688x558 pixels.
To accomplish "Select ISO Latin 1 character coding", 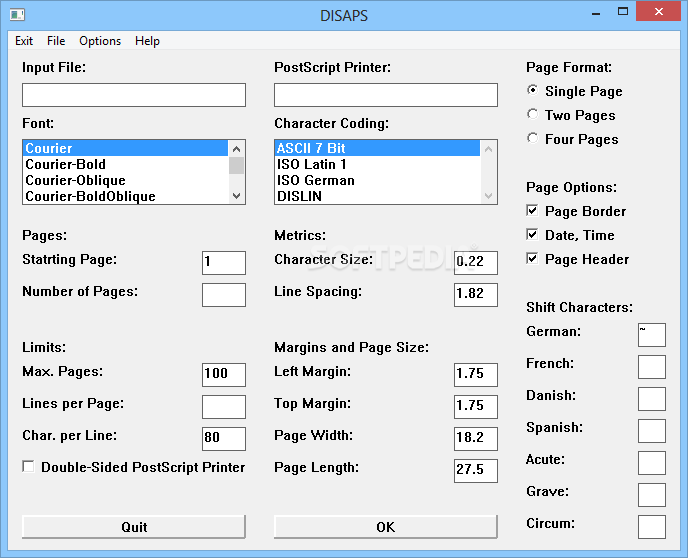I will pos(377,164).
